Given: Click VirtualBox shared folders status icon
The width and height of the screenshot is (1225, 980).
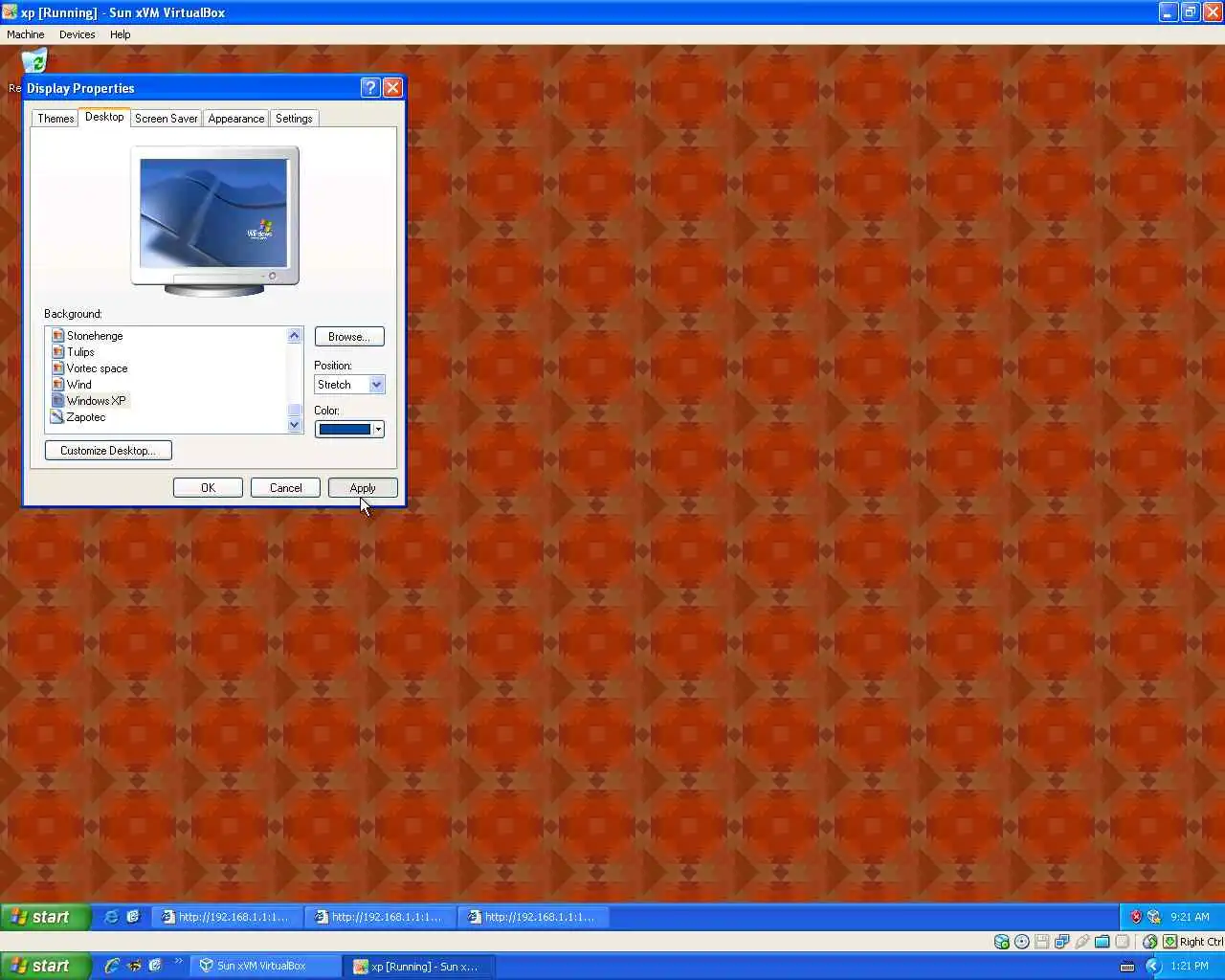Looking at the screenshot, I should point(1102,942).
